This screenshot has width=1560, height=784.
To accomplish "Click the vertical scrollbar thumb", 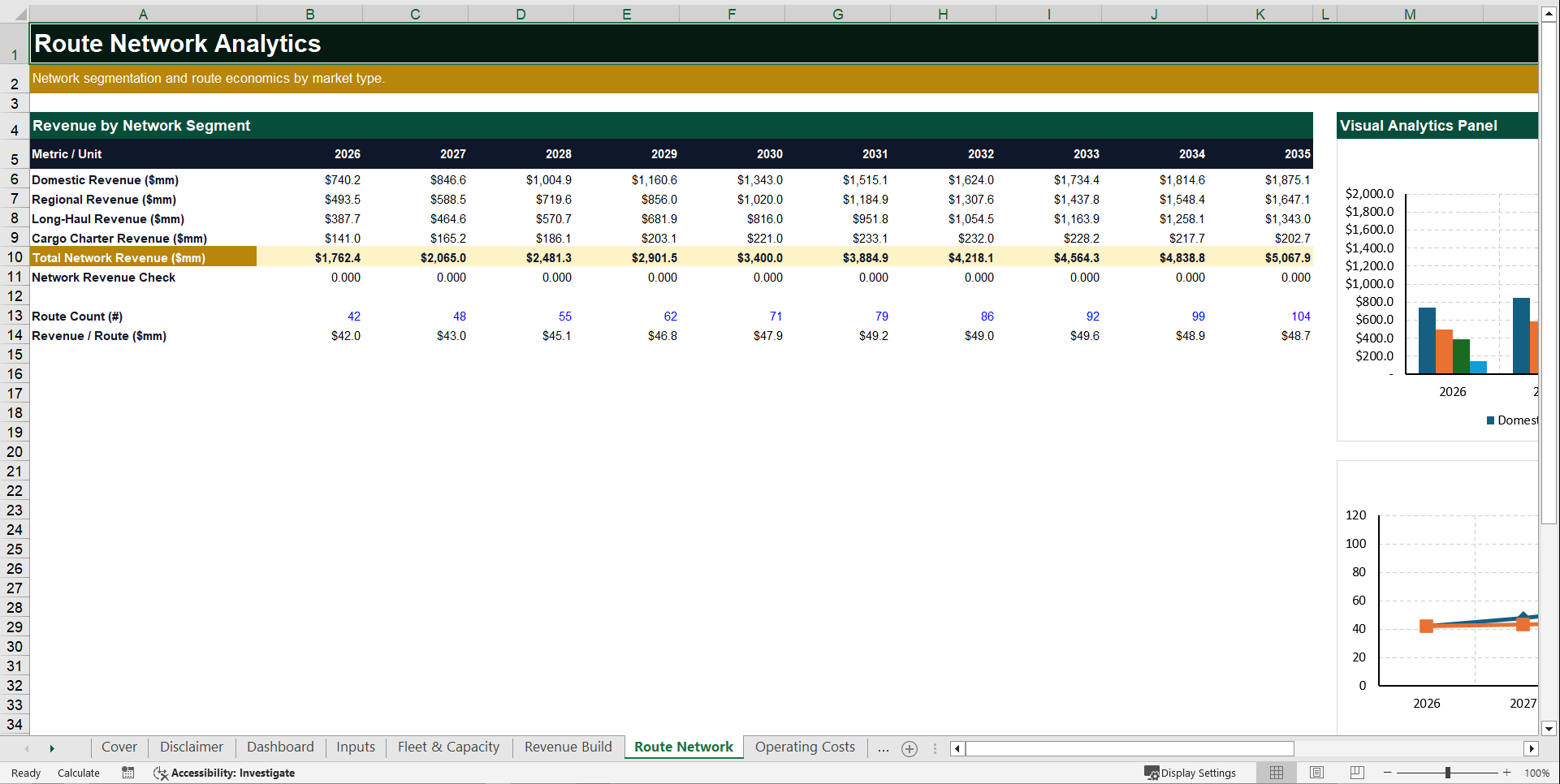I will coord(1549,272).
